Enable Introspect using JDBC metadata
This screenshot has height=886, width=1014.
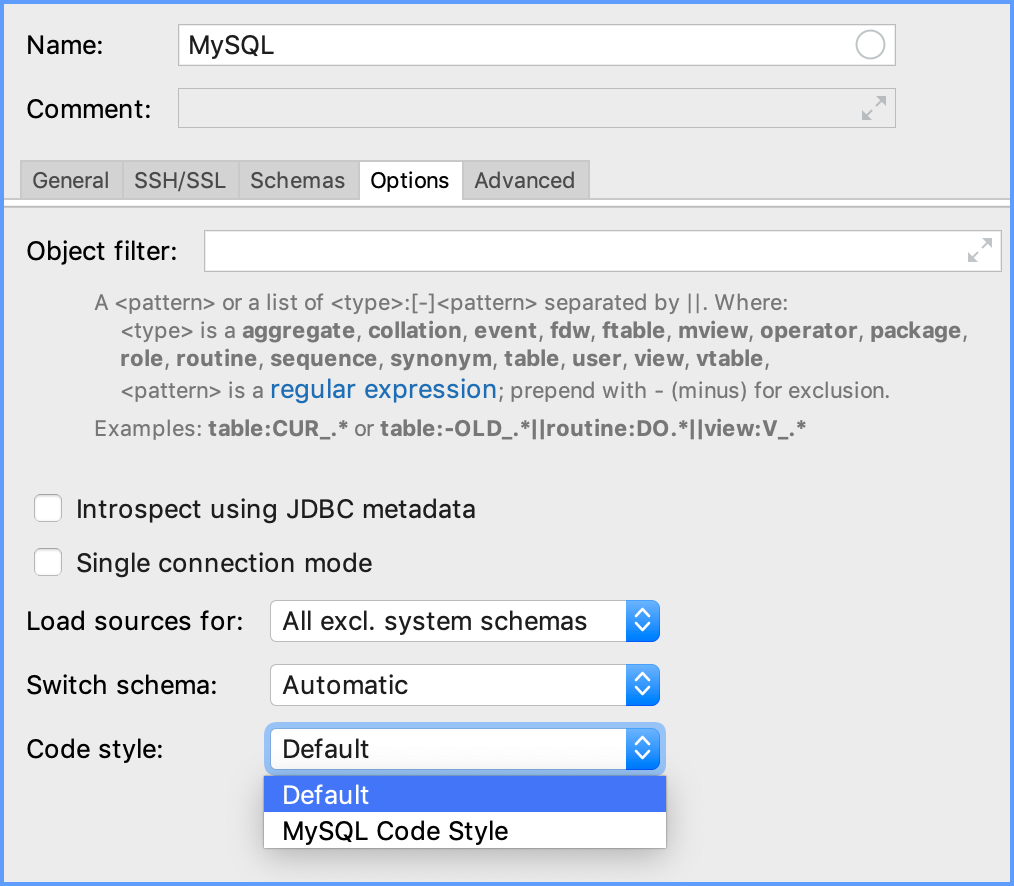[x=48, y=508]
